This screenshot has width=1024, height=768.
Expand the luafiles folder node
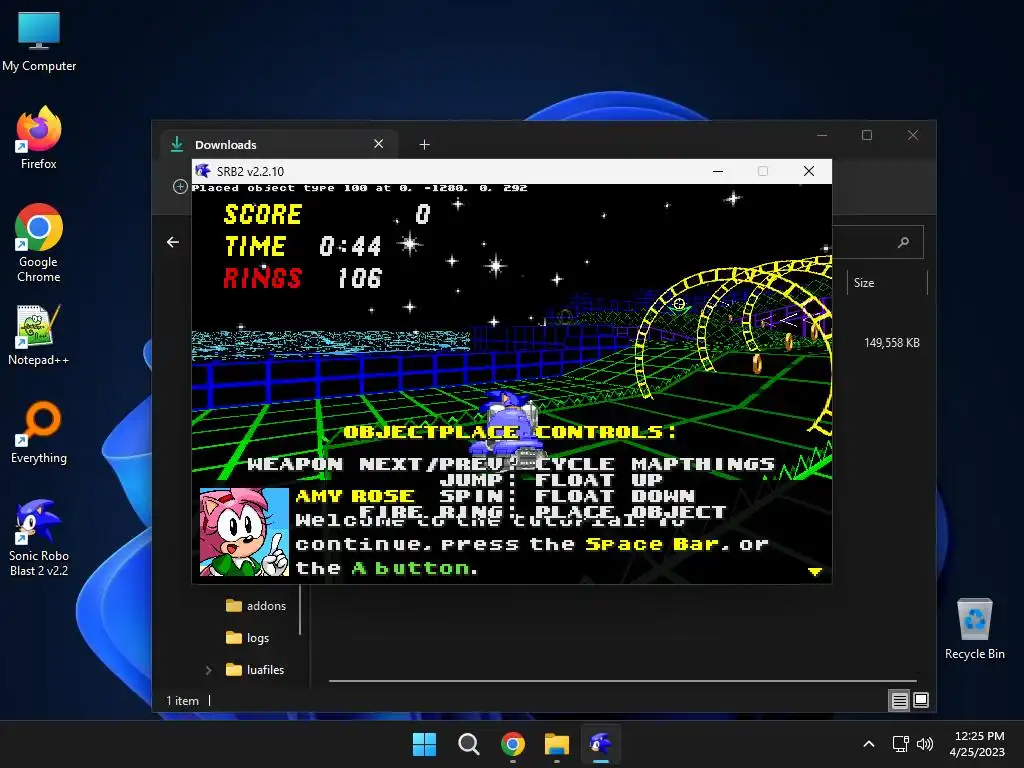click(x=208, y=669)
